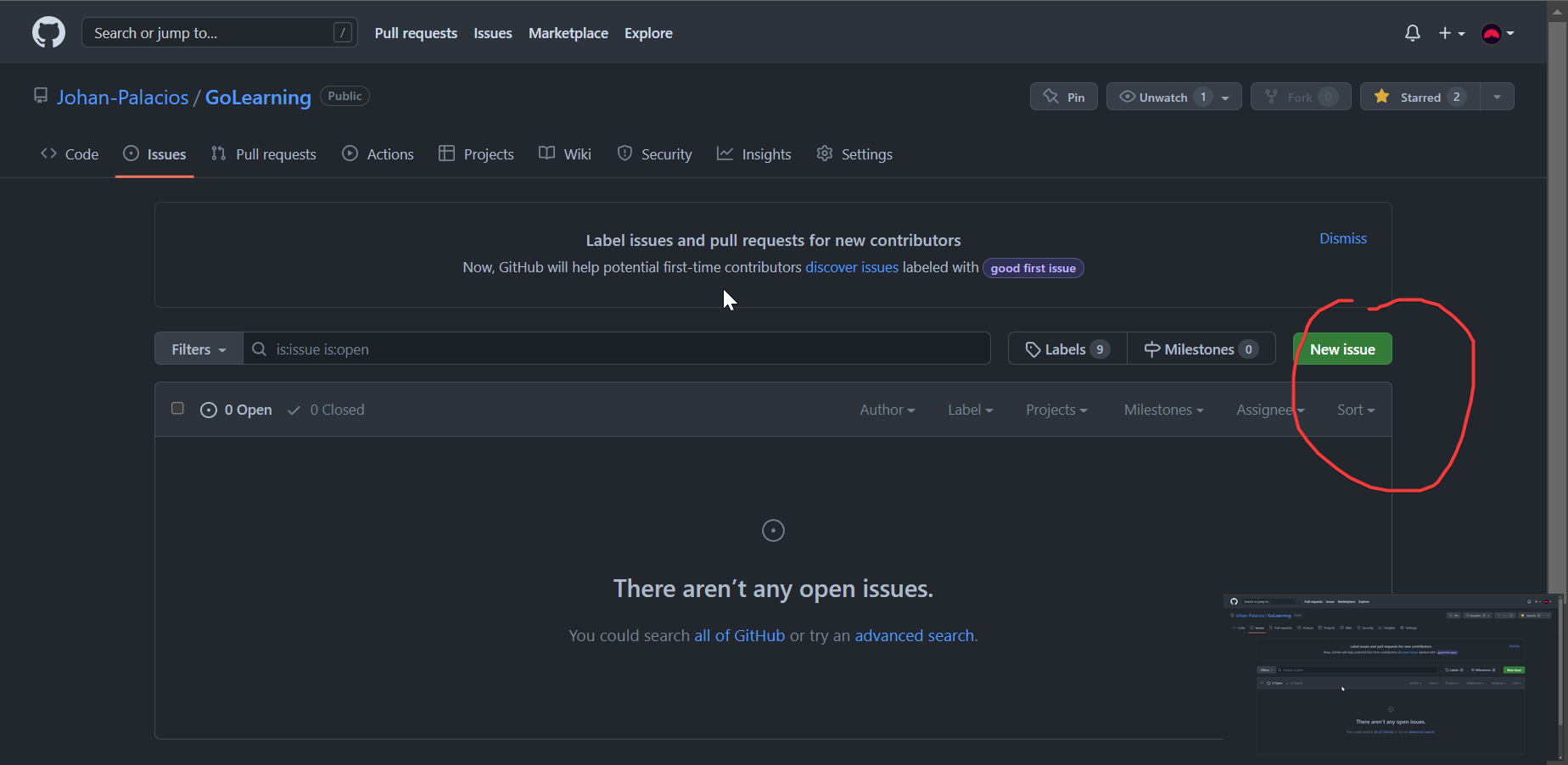Open the advanced search link
The height and width of the screenshot is (765, 1568).
pos(915,635)
